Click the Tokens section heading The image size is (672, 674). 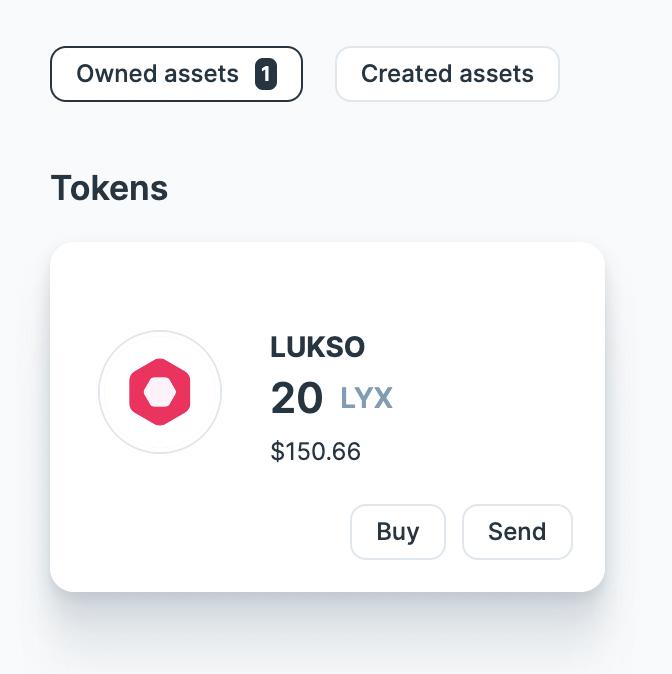(x=109, y=188)
